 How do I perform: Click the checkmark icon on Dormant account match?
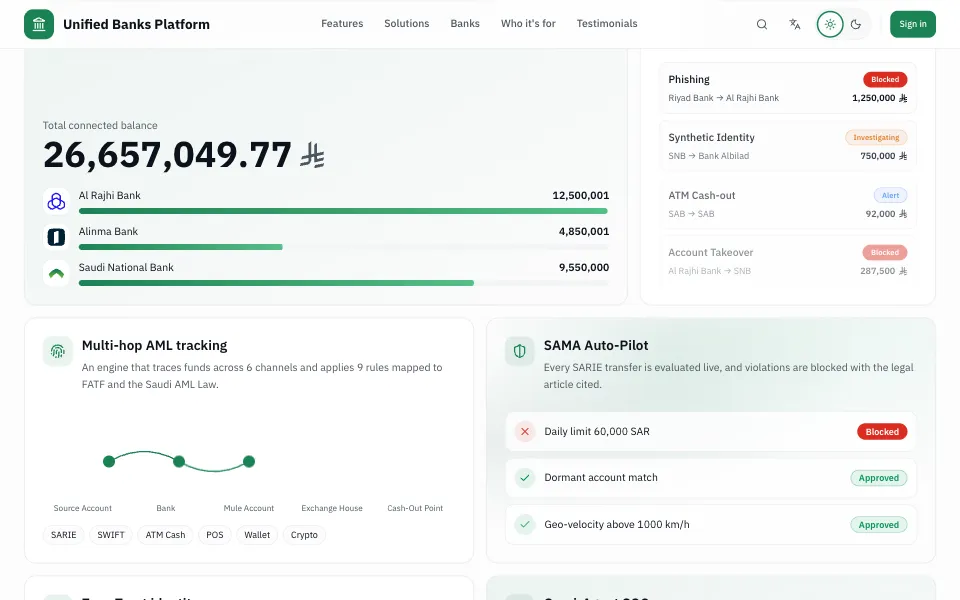point(525,478)
